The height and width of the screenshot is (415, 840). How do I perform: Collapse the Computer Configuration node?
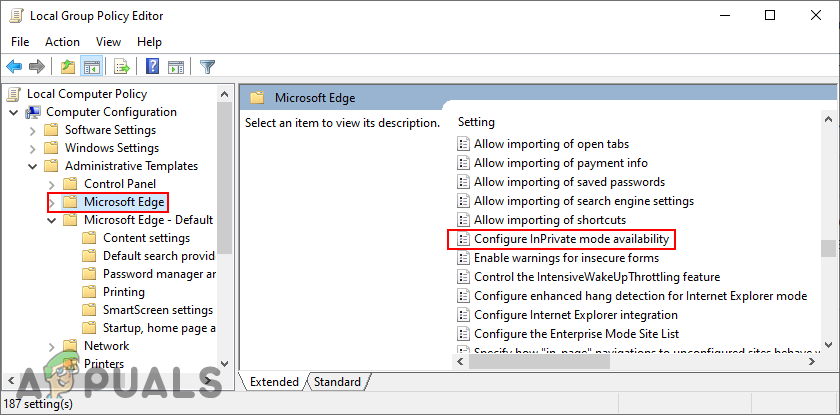[x=14, y=112]
